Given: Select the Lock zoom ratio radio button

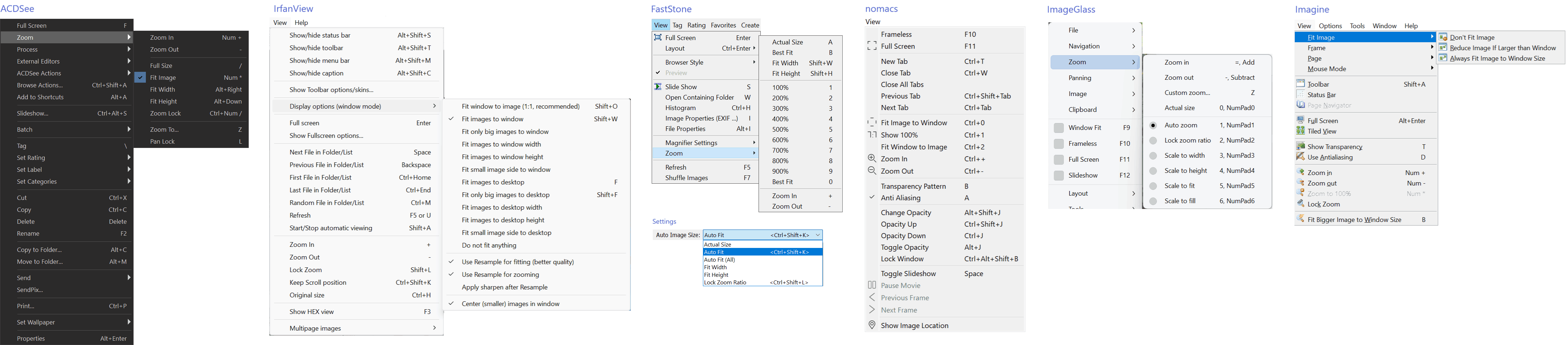Looking at the screenshot, I should click(1153, 140).
